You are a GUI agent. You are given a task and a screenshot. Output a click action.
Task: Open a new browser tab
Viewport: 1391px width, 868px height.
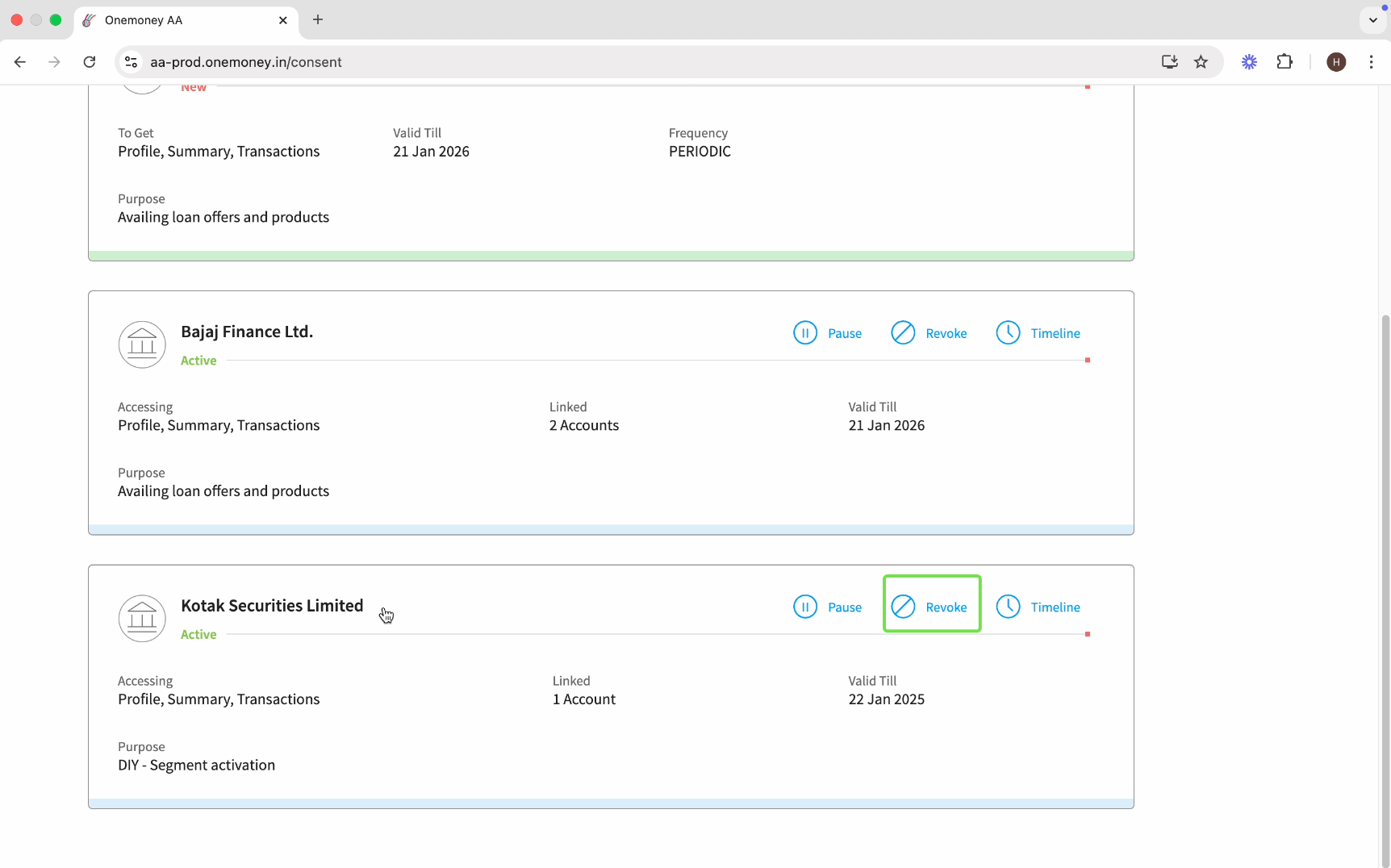click(x=318, y=19)
